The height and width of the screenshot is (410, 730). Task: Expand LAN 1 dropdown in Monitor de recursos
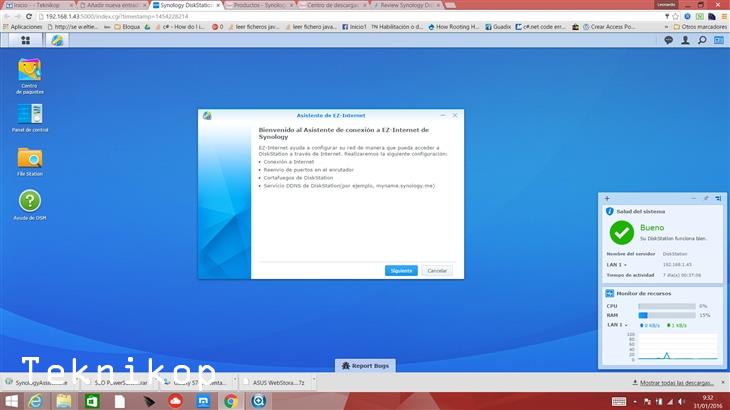click(x=618, y=324)
